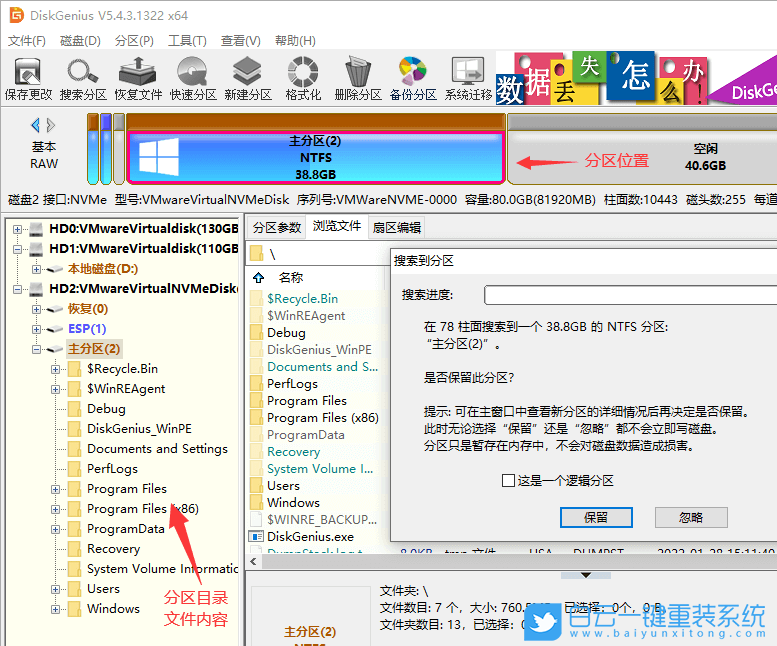Expand the Program Files folder node
Viewport: 777px width, 646px height.
tap(56, 489)
